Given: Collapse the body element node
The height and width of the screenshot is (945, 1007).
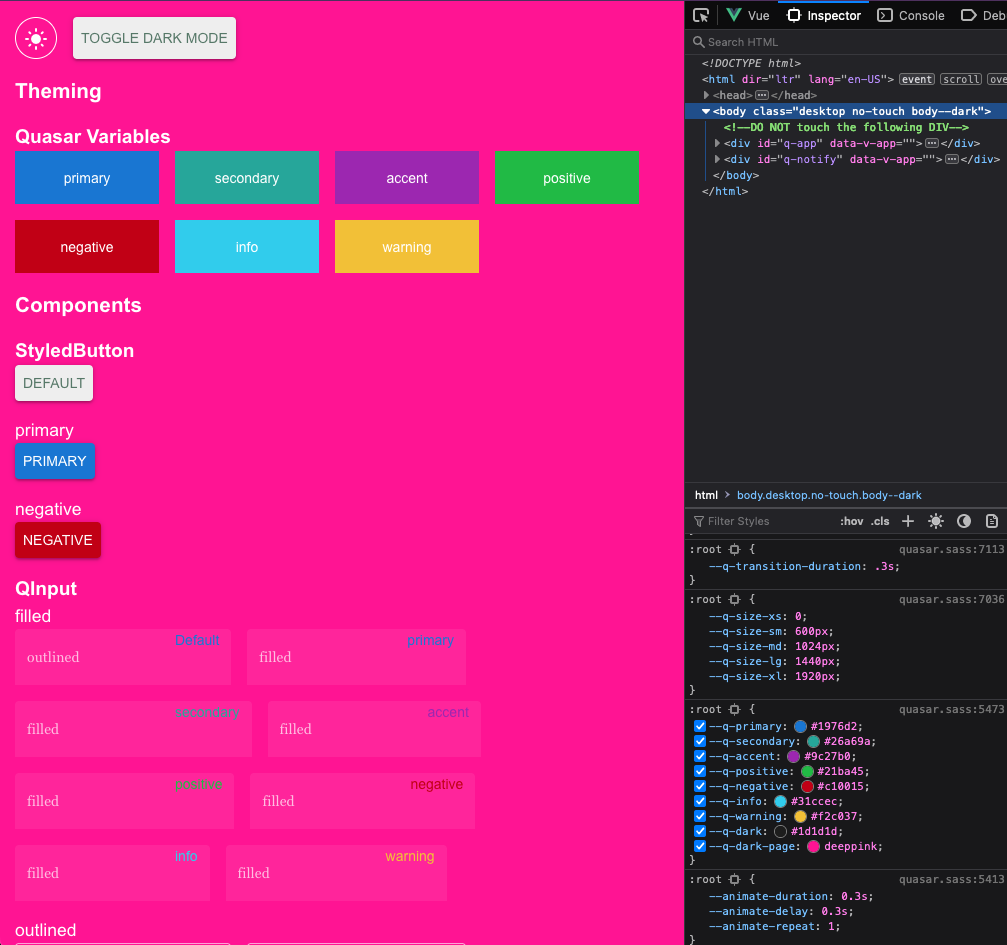Looking at the screenshot, I should coord(707,111).
